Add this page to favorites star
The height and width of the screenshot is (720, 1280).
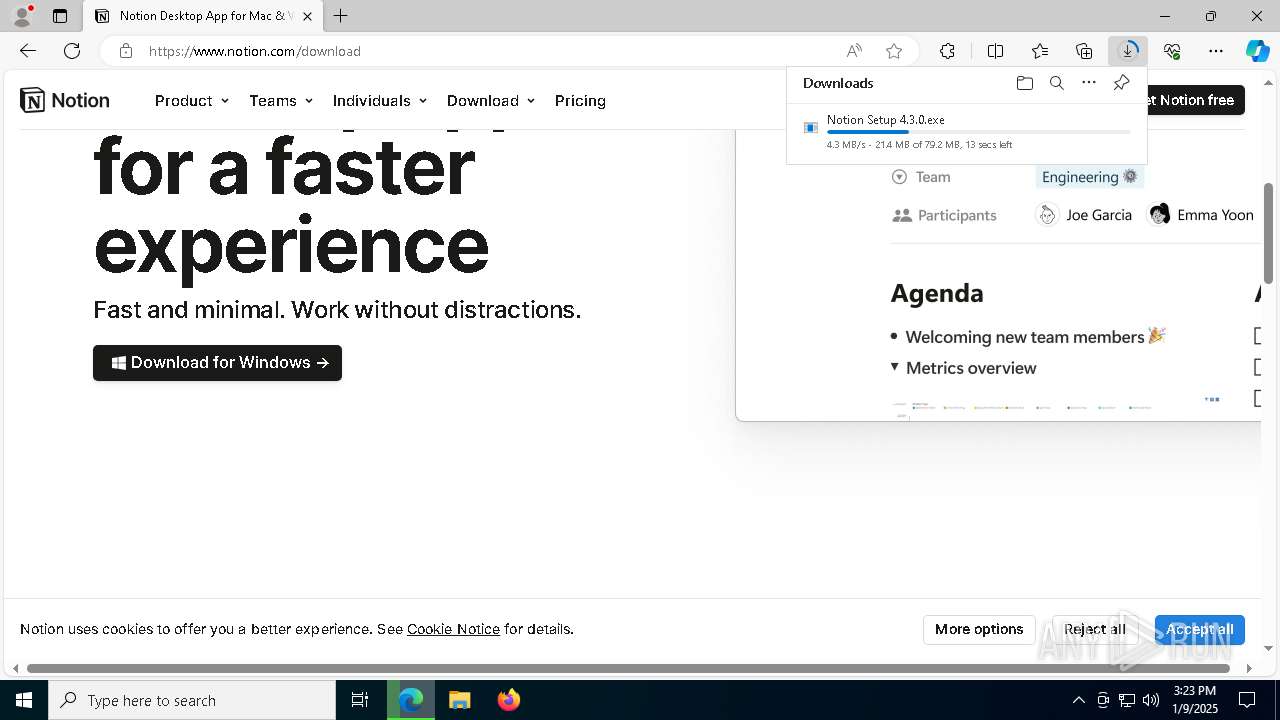click(894, 51)
